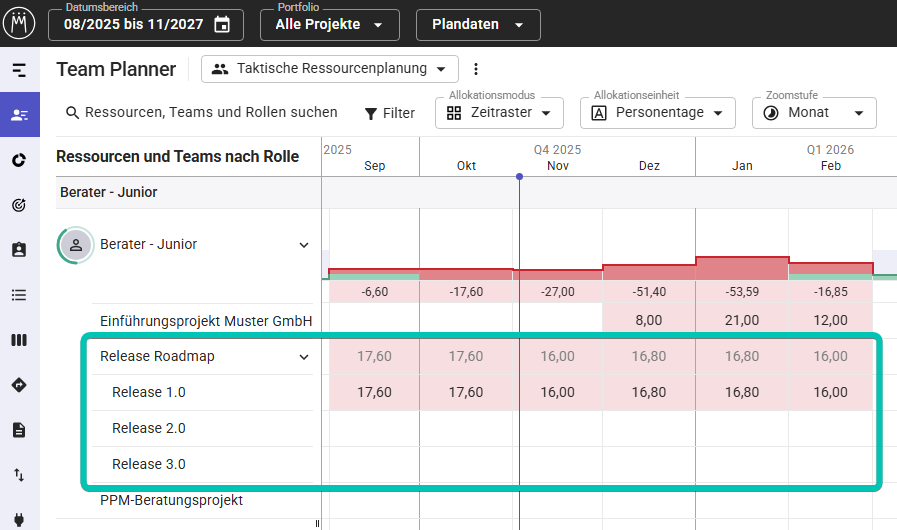
Task: Collapse the Berater - Junior resource row chevron
Action: point(304,245)
